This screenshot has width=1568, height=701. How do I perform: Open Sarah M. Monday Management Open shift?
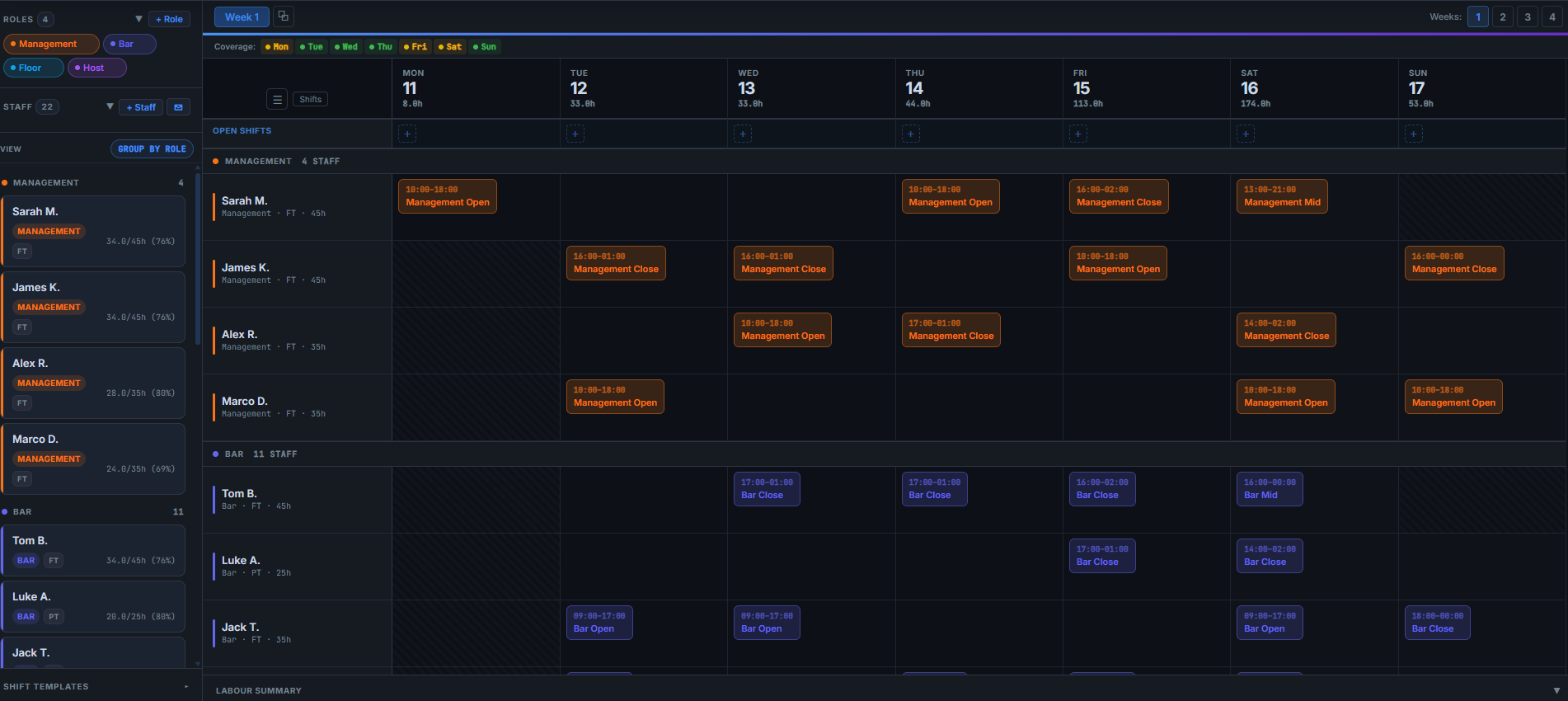[x=448, y=196]
